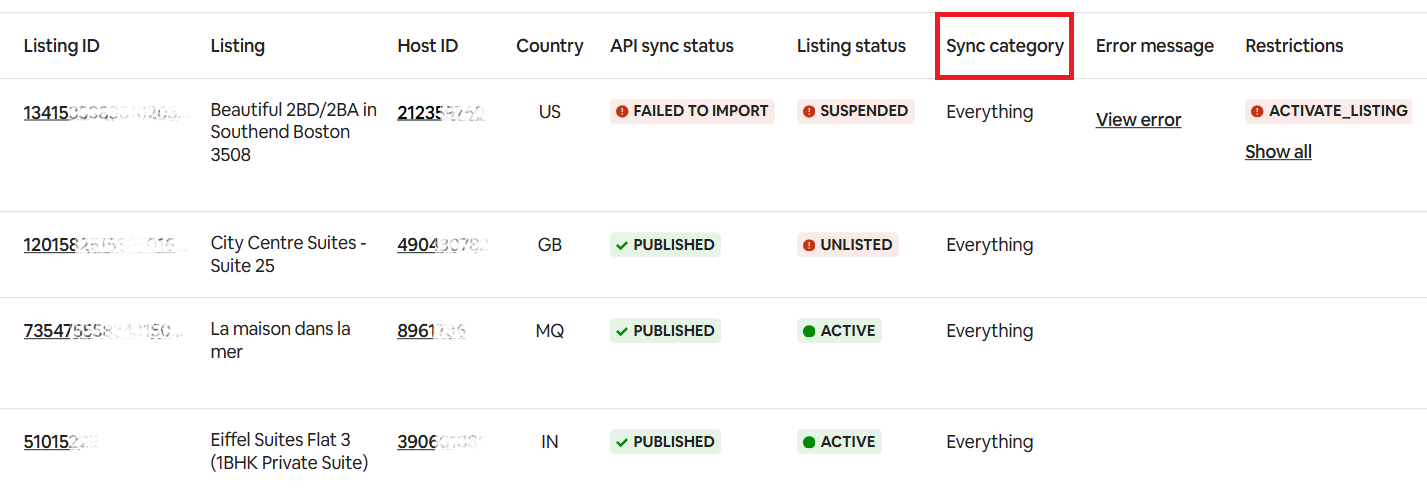Viewport: 1427px width, 489px height.
Task: Click the FAILED TO IMPORT status badge
Action: (692, 111)
